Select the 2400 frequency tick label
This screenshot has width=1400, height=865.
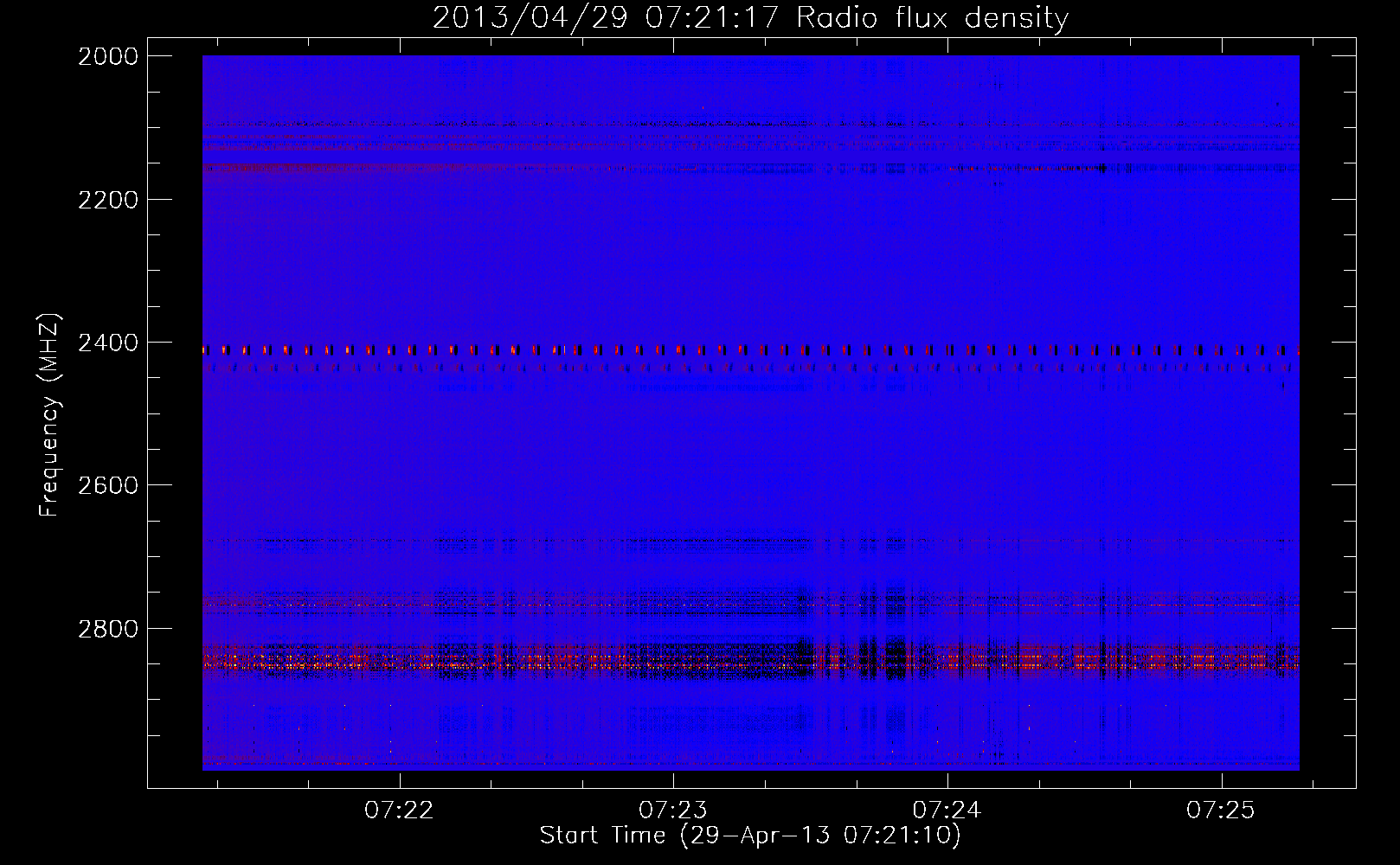pyautogui.click(x=108, y=343)
